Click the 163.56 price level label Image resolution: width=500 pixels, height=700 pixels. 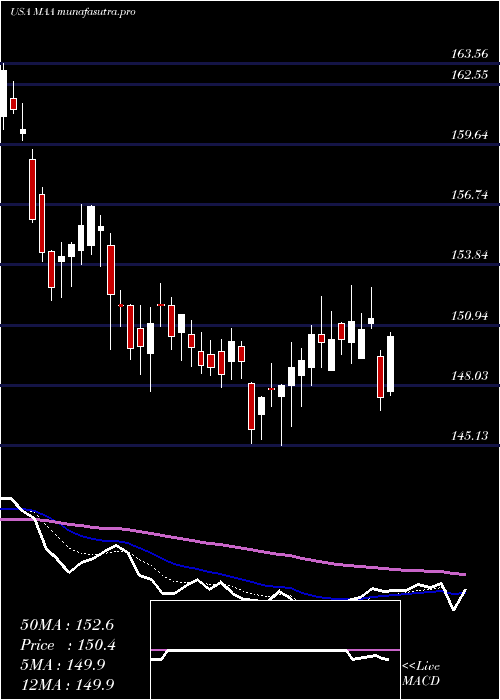[x=470, y=54]
